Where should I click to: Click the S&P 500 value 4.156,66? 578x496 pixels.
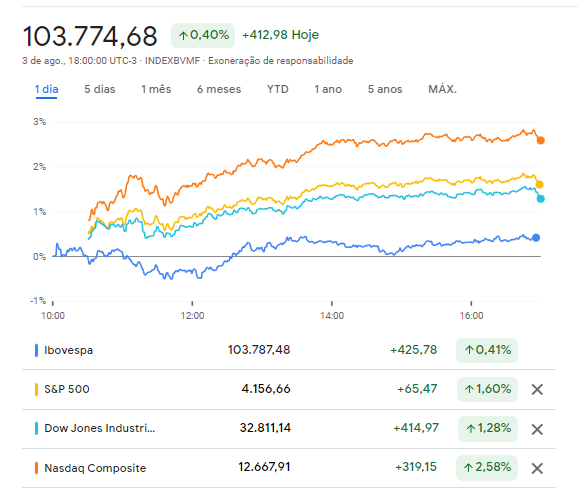[266, 389]
